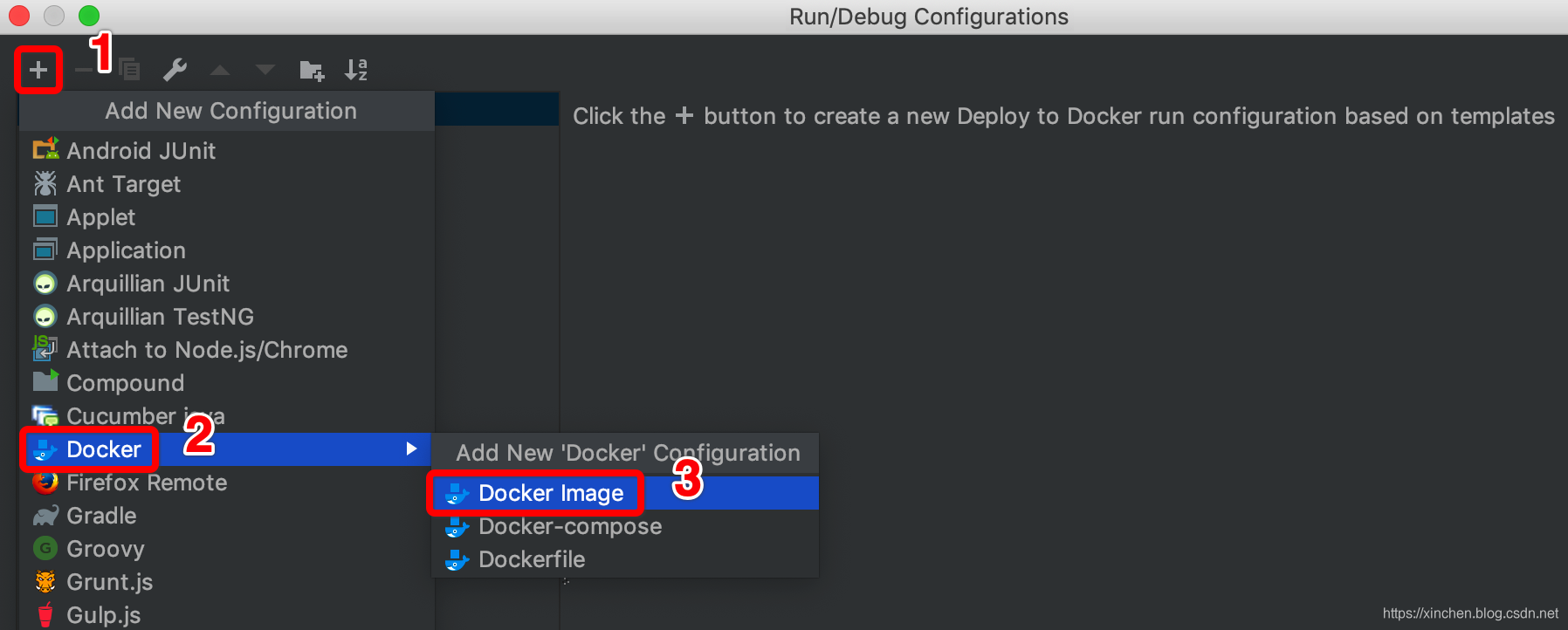Select Android JUnit configuration
Image resolution: width=1568 pixels, height=630 pixels.
(x=141, y=151)
